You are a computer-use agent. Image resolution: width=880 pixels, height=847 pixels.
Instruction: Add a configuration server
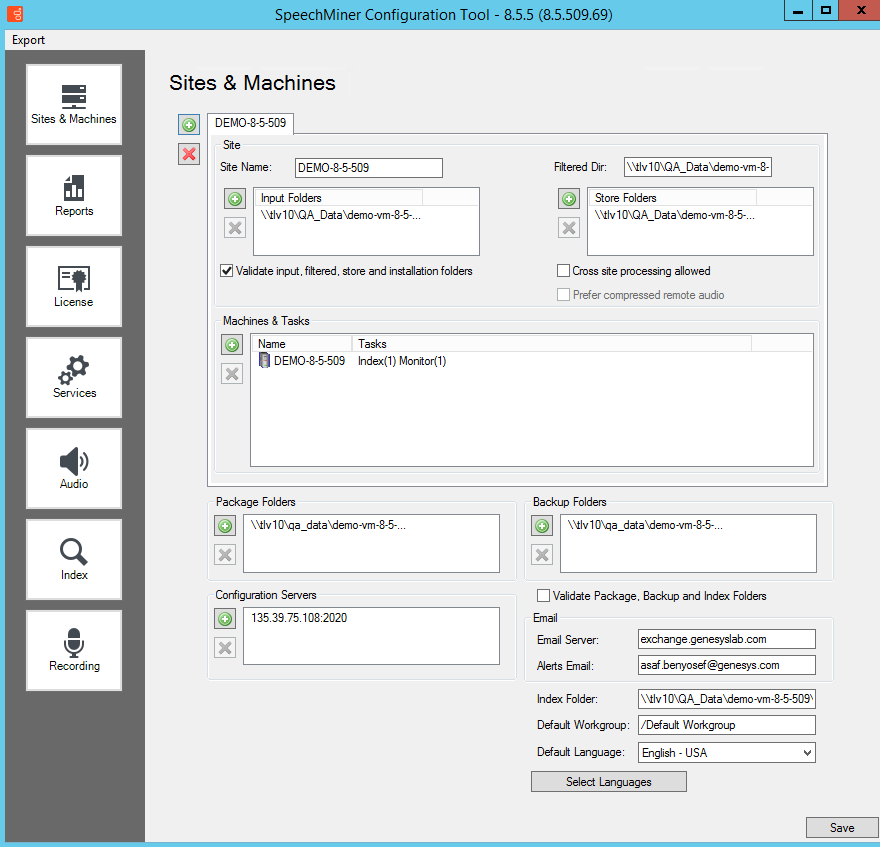coord(225,619)
